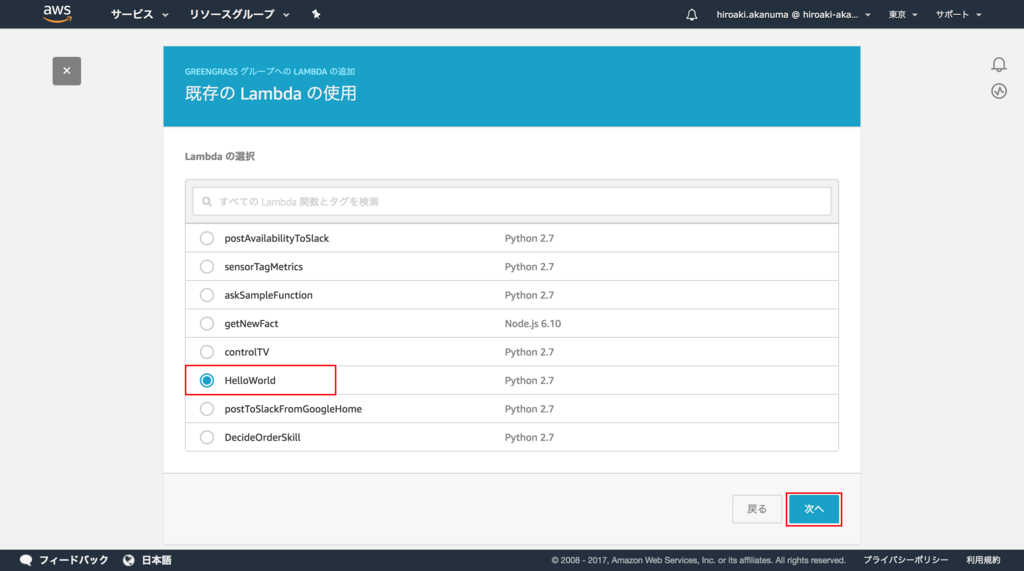Image resolution: width=1024 pixels, height=571 pixels.
Task: Click Python 2.7 in the postAvailabilityToSlack row
Action: 529,238
